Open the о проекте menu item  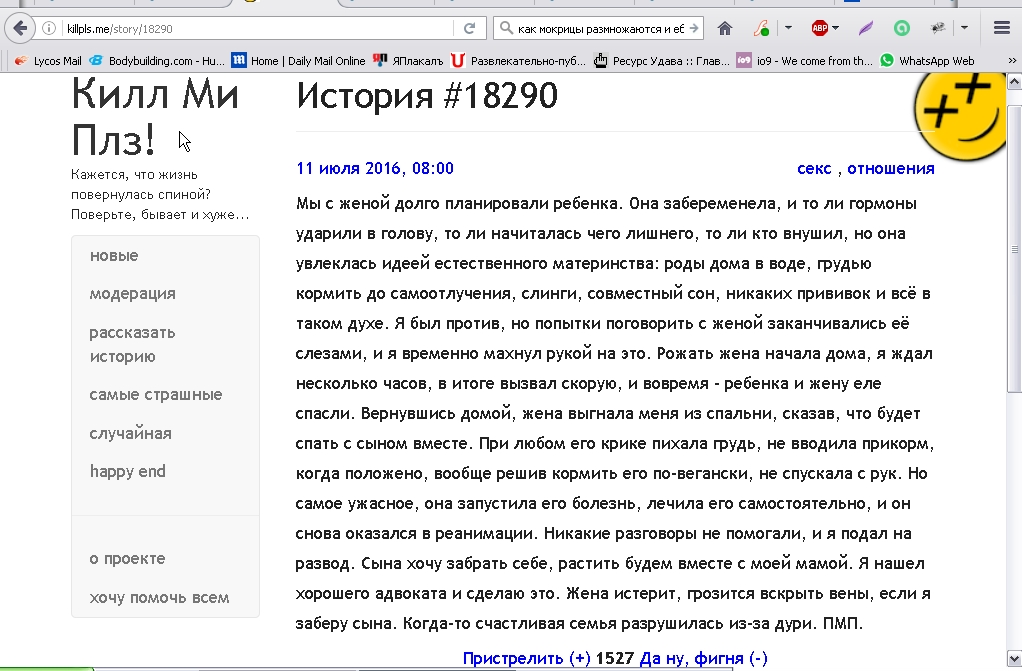pyautogui.click(x=127, y=559)
